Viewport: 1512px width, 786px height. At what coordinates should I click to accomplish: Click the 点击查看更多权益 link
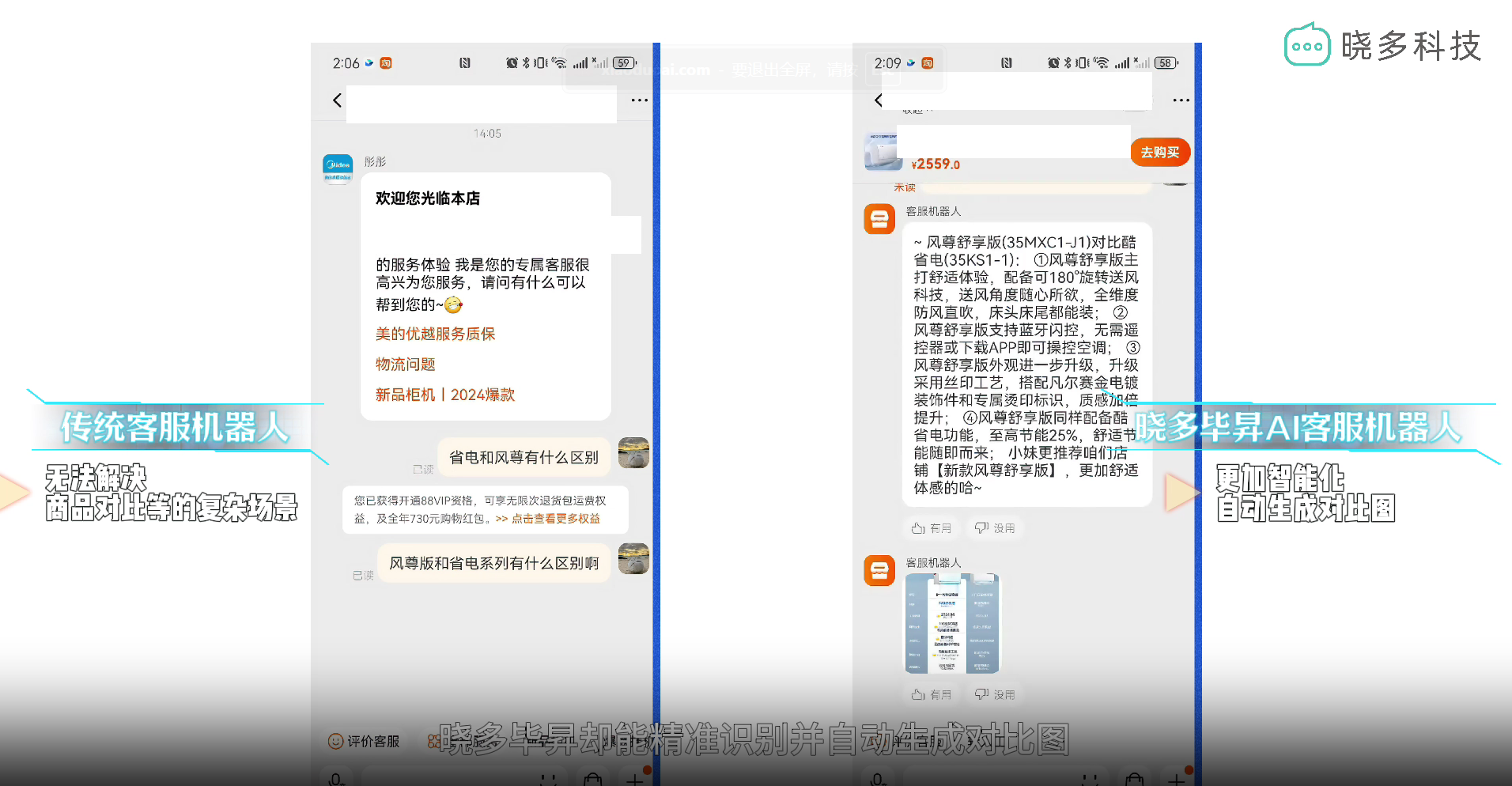click(555, 519)
